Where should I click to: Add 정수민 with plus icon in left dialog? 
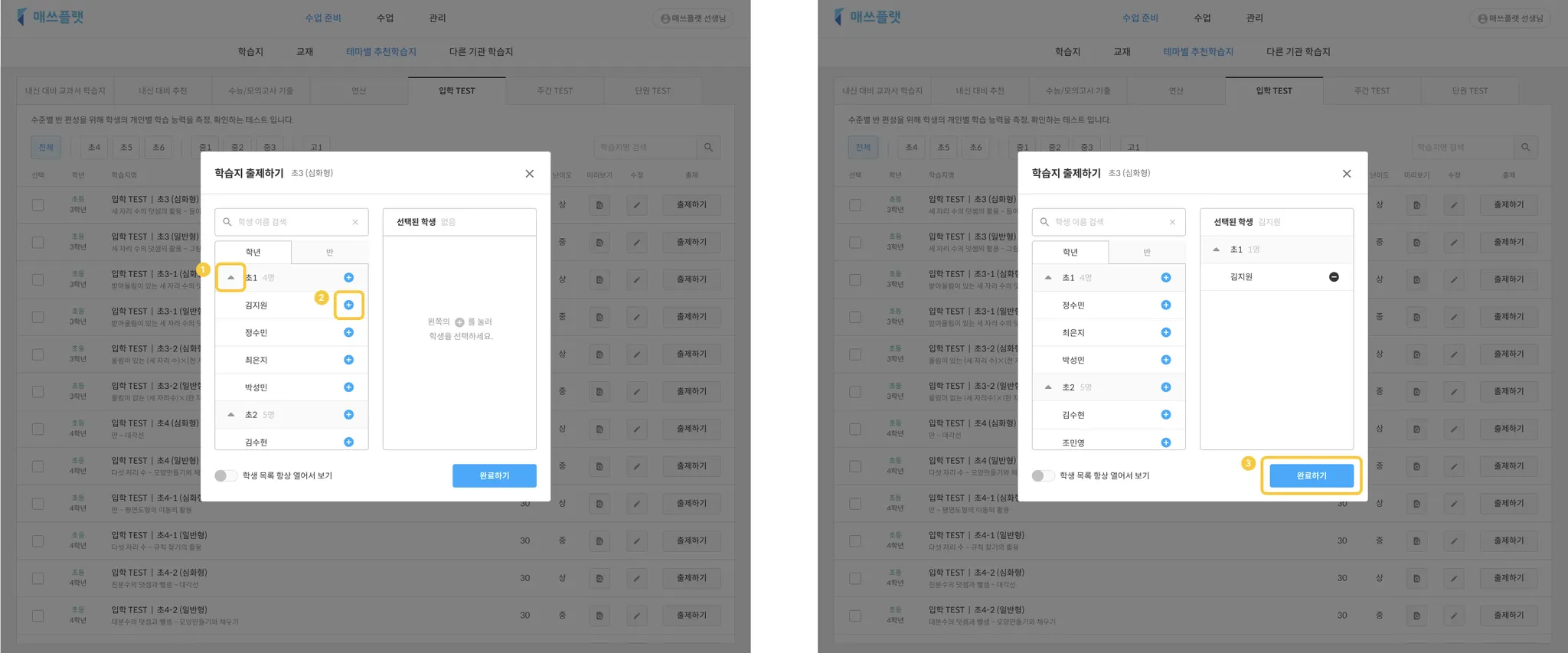point(348,332)
